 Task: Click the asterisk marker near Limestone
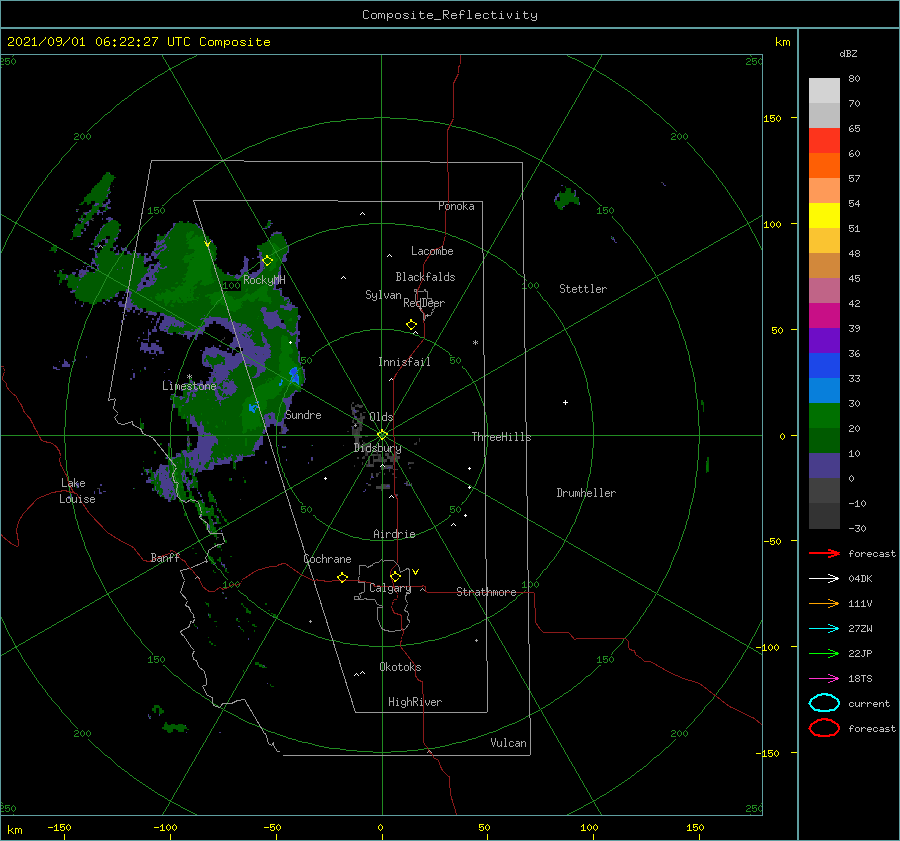(189, 377)
